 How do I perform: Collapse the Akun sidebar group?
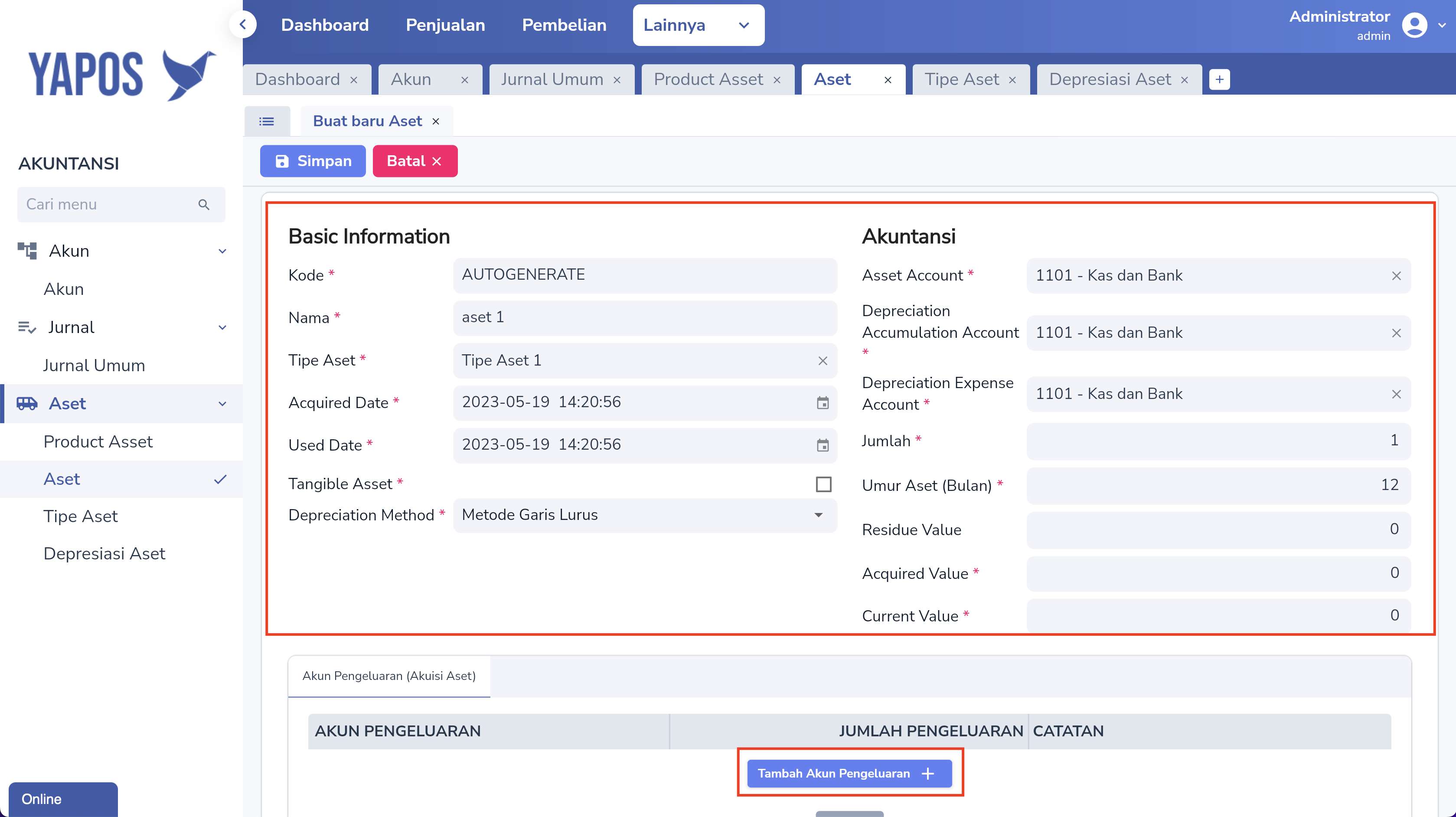[x=222, y=251]
